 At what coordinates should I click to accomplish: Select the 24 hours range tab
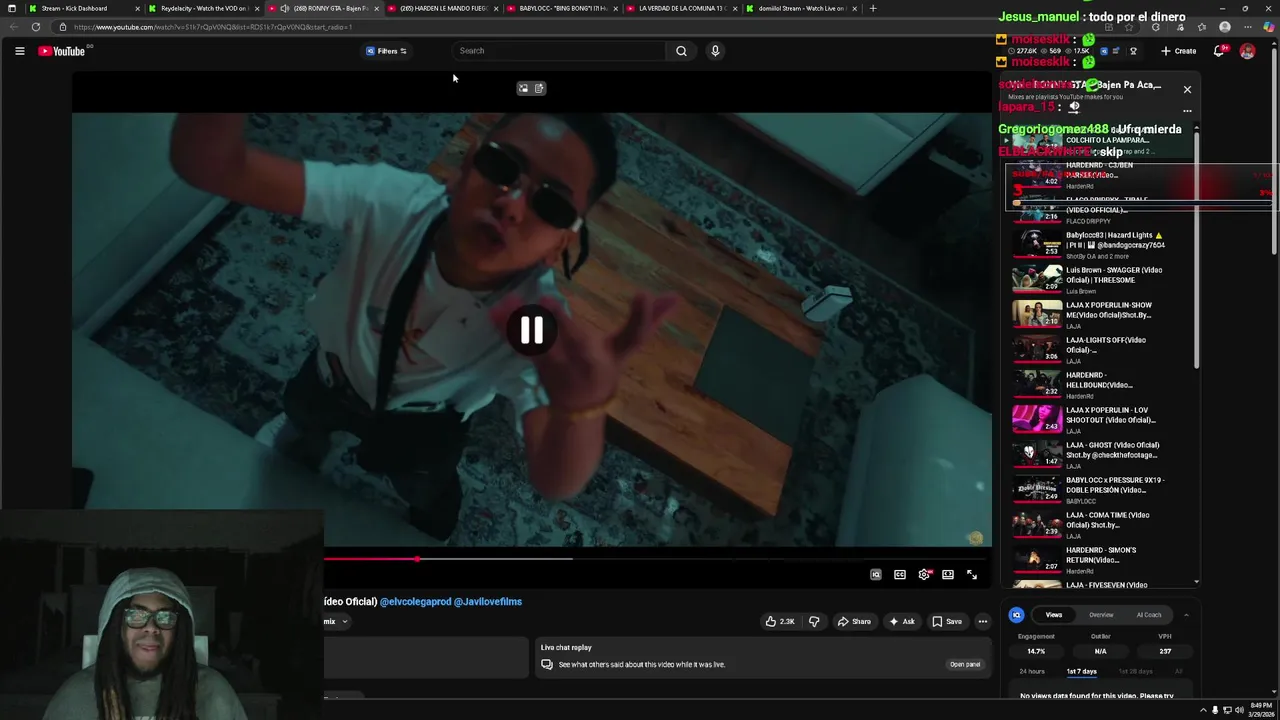1032,671
